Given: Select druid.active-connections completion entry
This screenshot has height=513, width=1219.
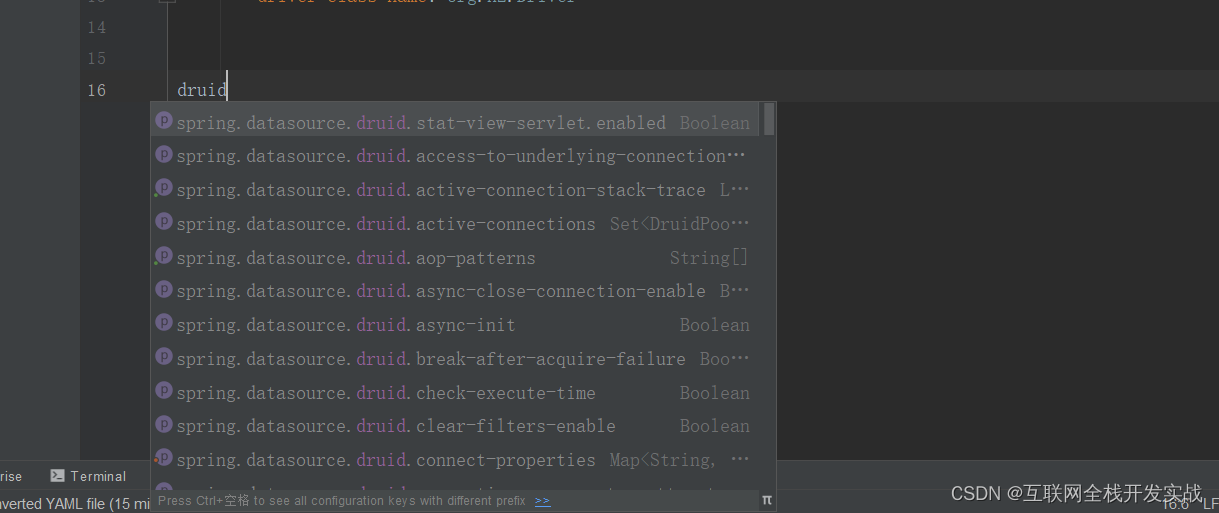Looking at the screenshot, I should point(456,224).
